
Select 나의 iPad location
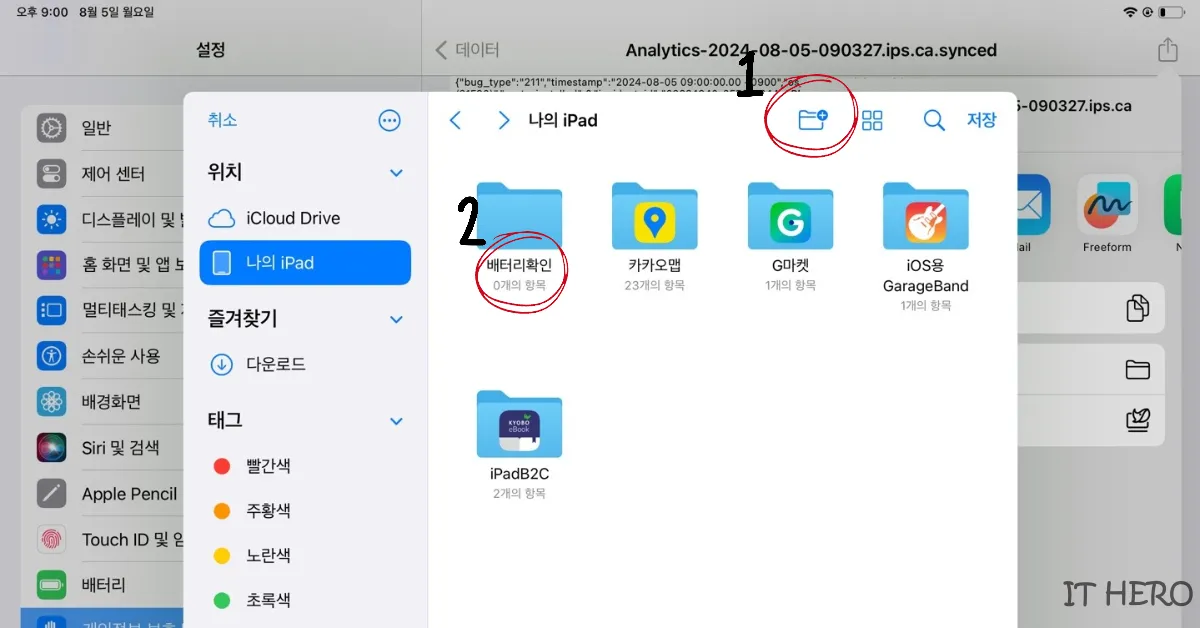[x=305, y=263]
